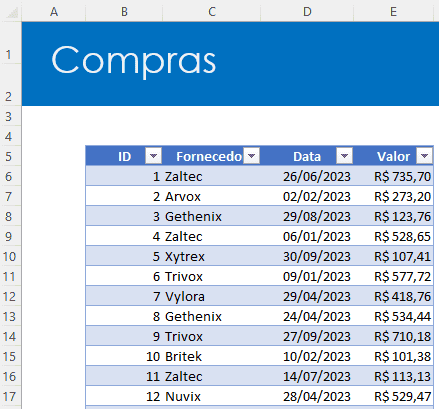Select the value R$ 107,41
The width and height of the screenshot is (439, 409).
point(393,256)
